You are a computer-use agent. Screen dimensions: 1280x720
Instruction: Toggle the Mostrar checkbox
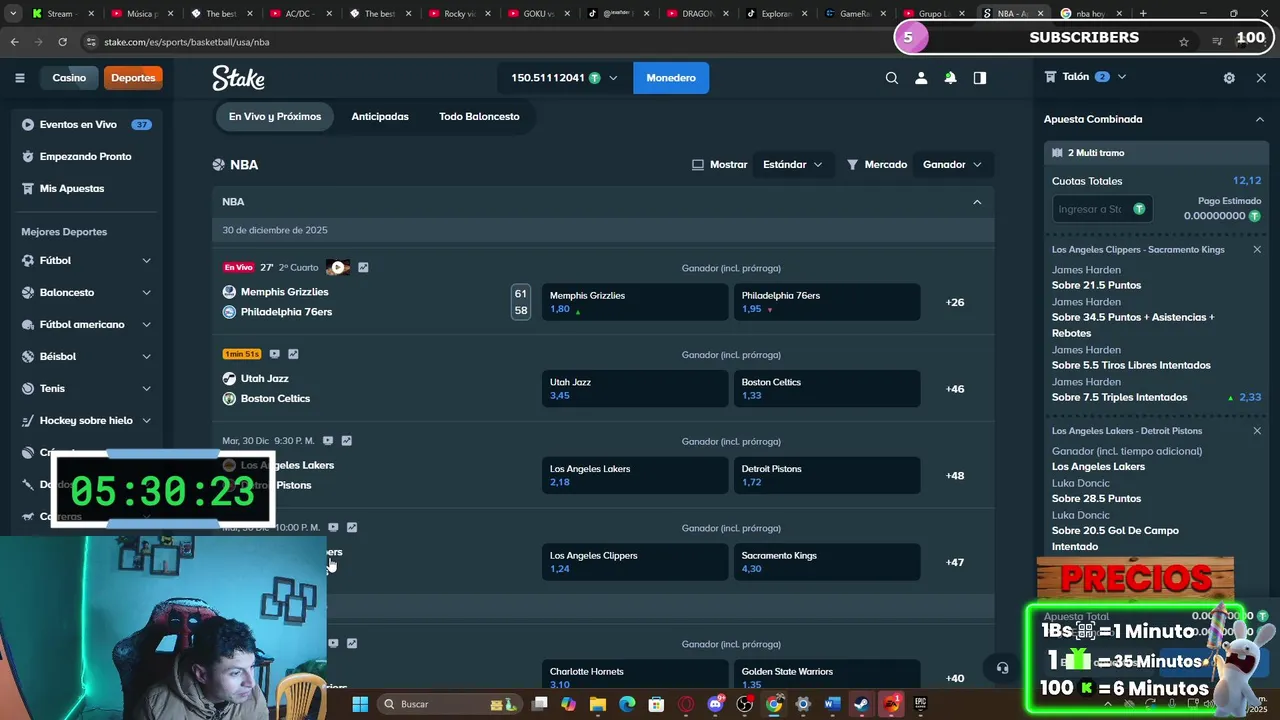click(698, 165)
